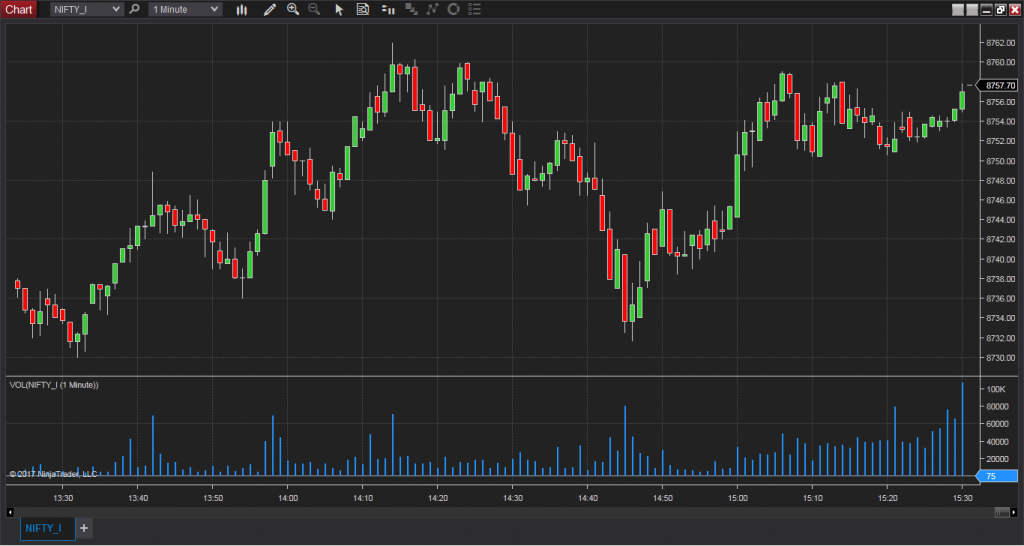
Task: Click the instrument search magnifier icon
Action: pyautogui.click(x=135, y=9)
